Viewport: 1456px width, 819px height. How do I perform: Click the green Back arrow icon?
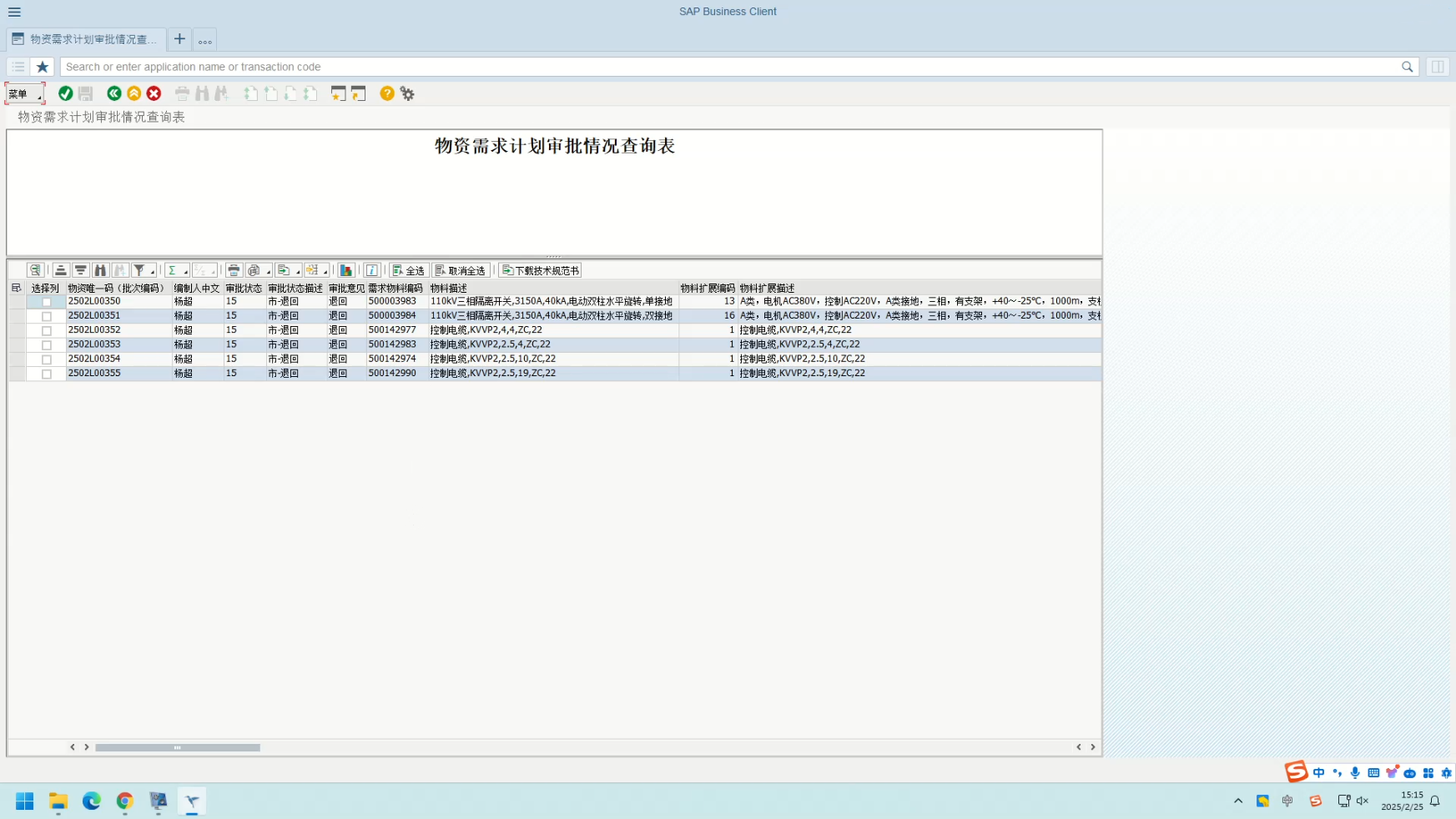(114, 93)
